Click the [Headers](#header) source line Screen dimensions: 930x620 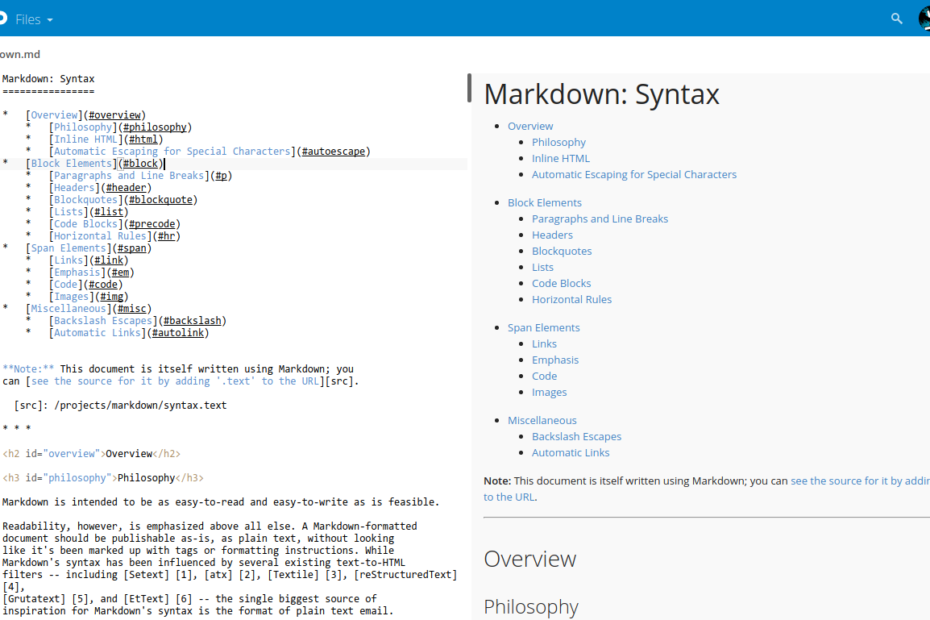pos(100,188)
